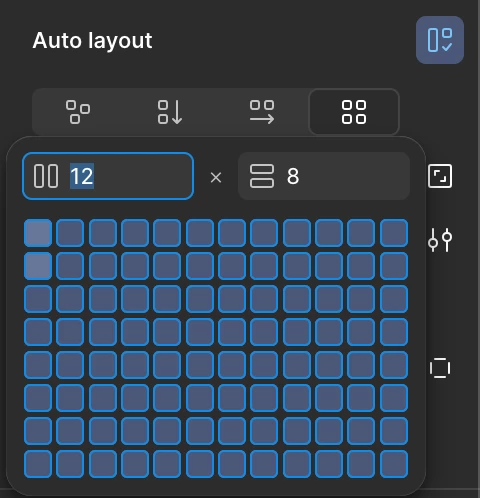
Task: Pick the bottom-left cell of the grid picker
Action: pyautogui.click(x=38, y=464)
